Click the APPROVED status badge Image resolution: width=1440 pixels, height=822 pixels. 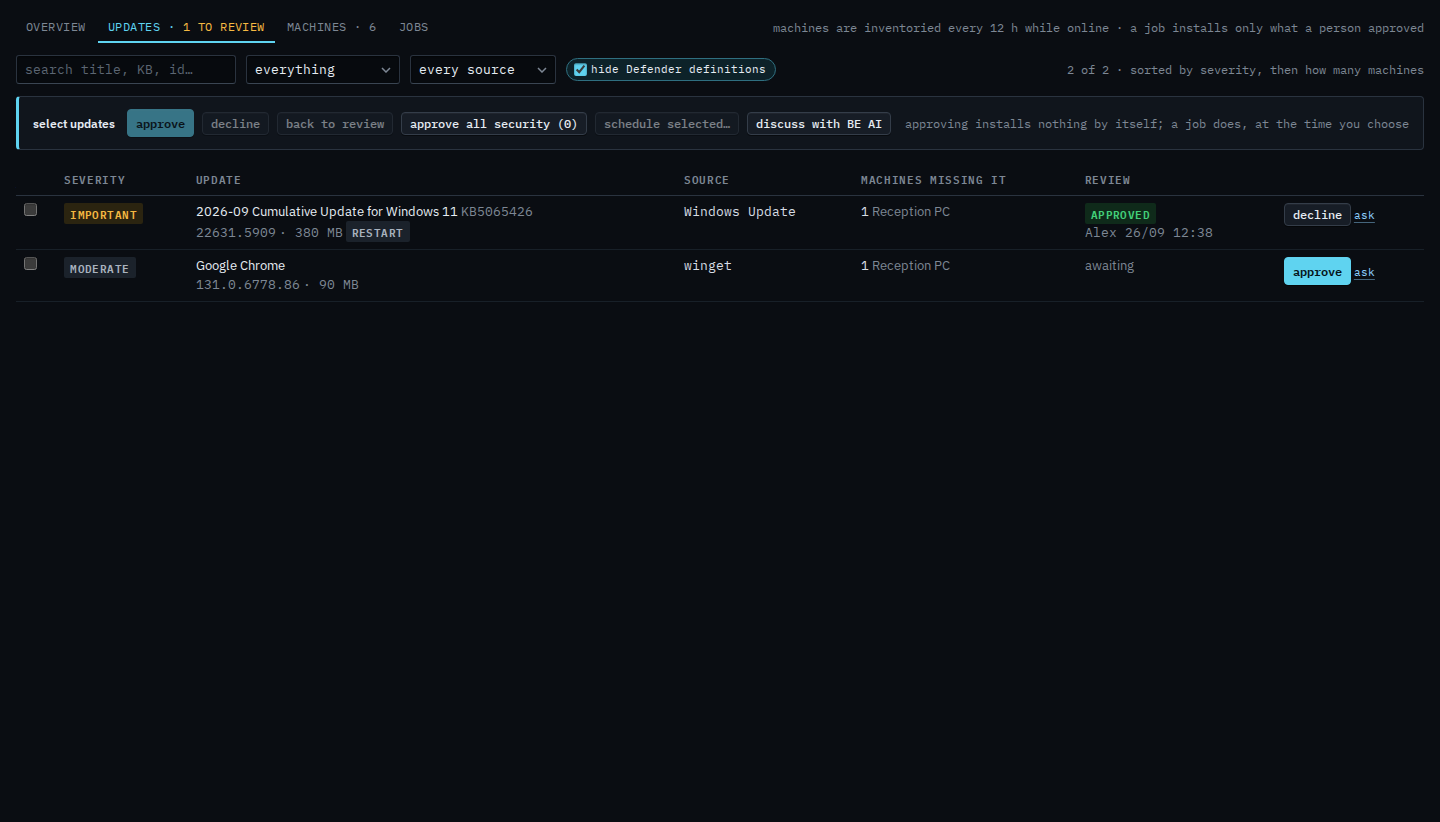point(1120,214)
